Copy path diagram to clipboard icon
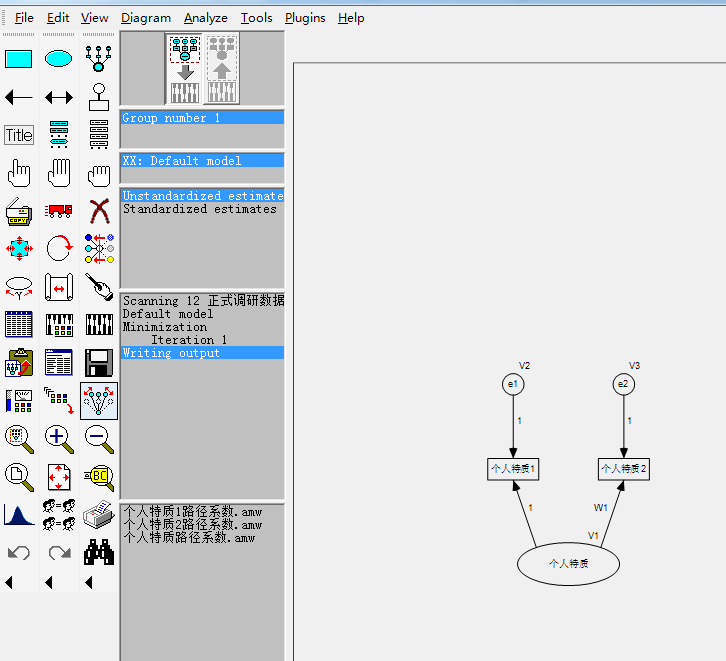This screenshot has height=661, width=726. pos(19,362)
